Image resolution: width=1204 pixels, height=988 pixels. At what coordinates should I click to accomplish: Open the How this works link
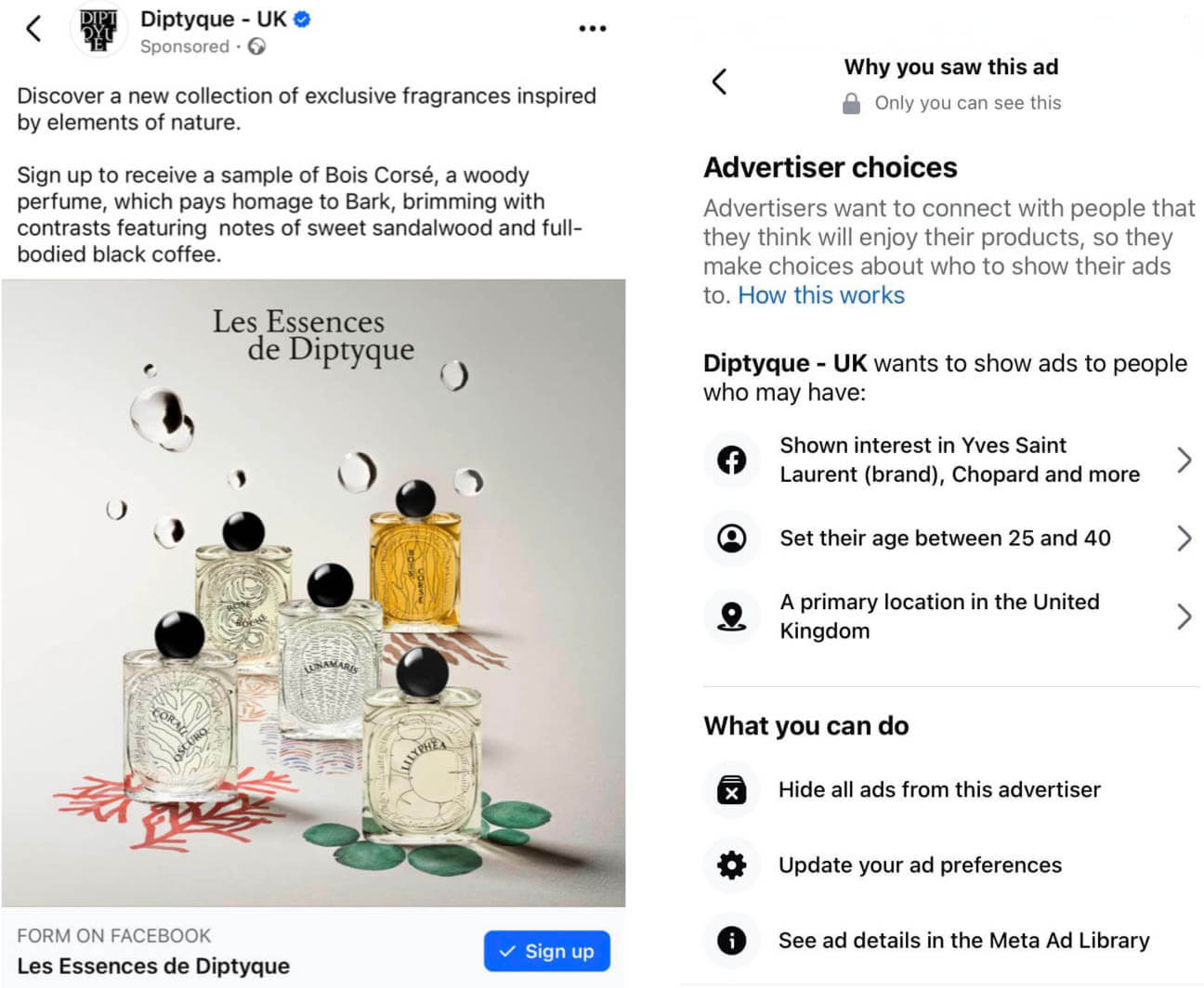tap(821, 295)
